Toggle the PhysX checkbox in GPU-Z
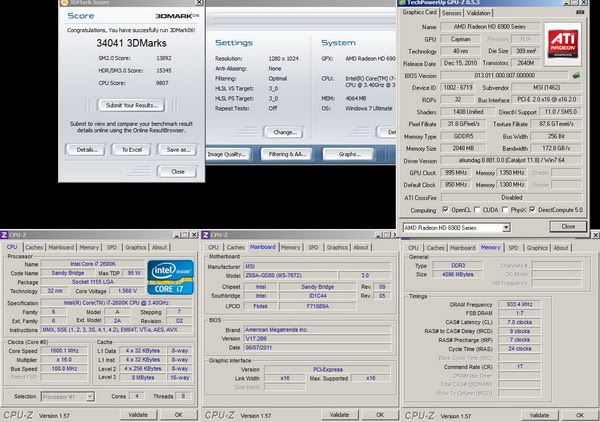The height and width of the screenshot is (422, 600). coord(505,210)
